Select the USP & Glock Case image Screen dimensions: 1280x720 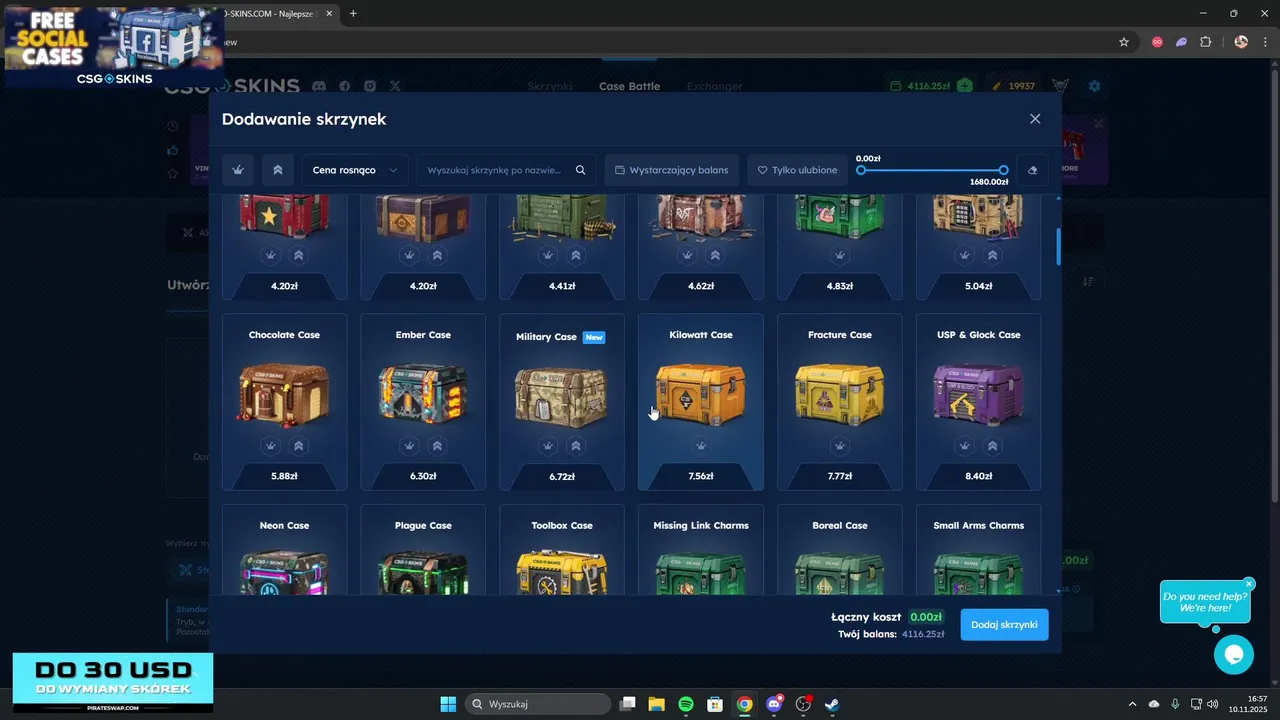[x=978, y=394]
